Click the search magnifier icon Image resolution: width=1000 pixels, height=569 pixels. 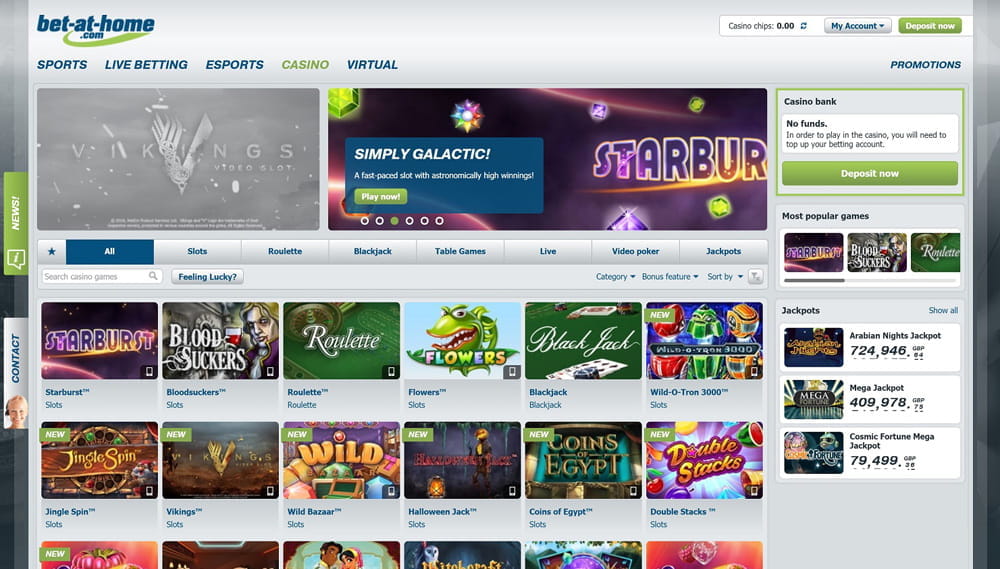(x=153, y=276)
